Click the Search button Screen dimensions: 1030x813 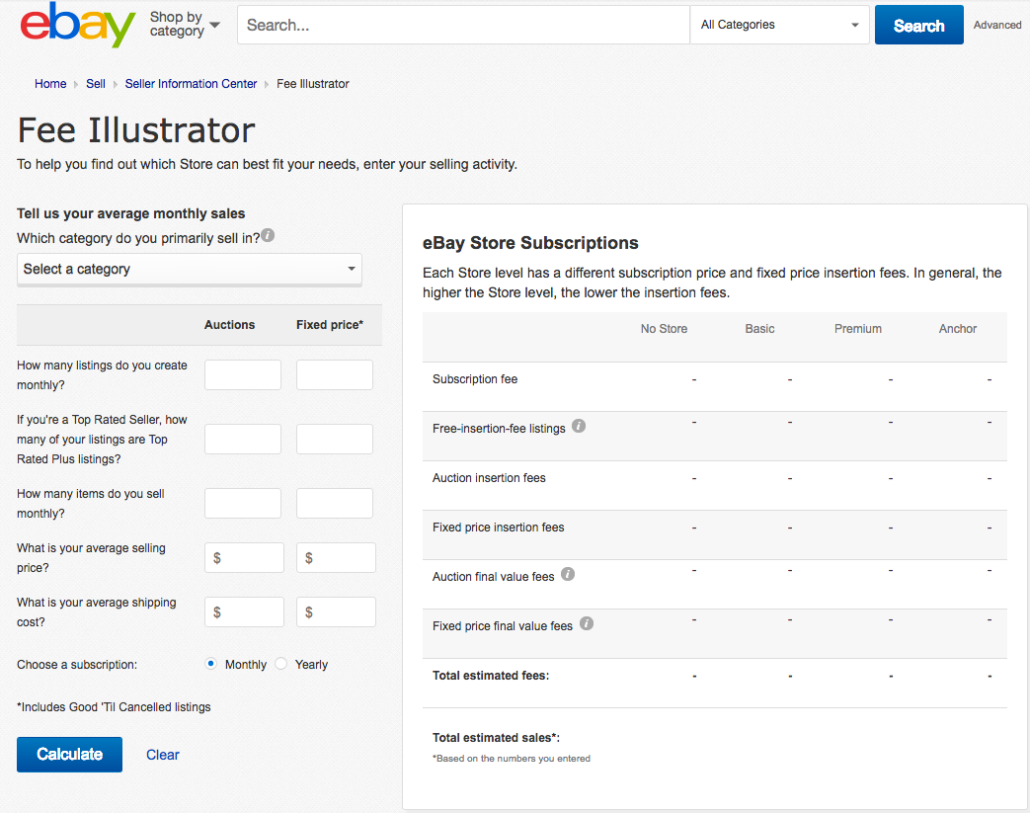(919, 25)
